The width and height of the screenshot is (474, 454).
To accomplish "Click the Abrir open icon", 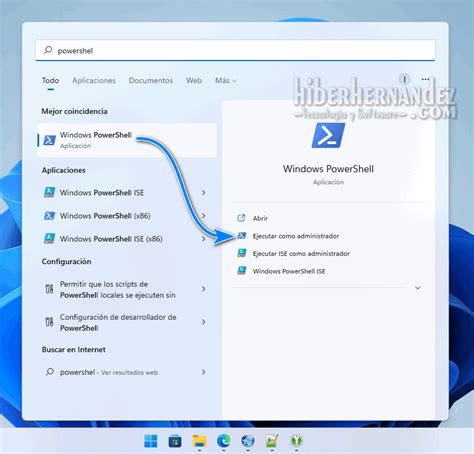I will [x=241, y=218].
